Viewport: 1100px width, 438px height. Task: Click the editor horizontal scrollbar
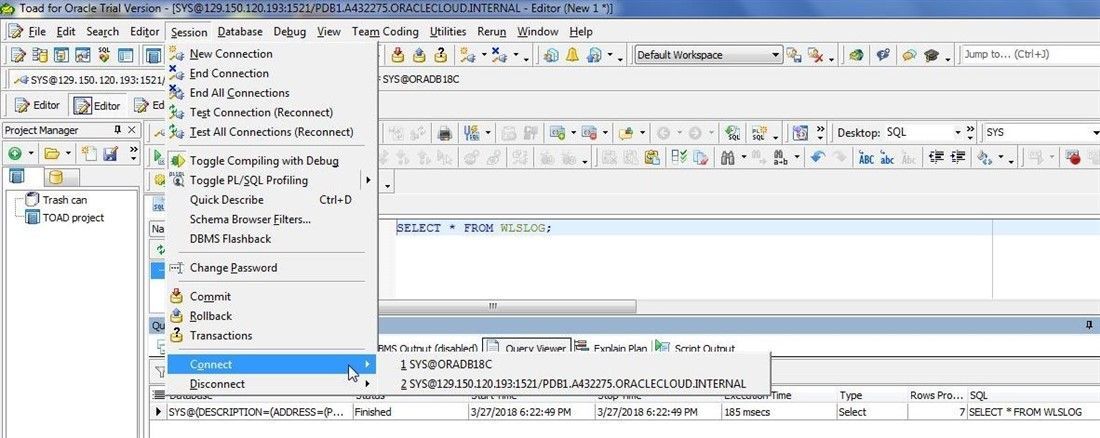click(507, 307)
